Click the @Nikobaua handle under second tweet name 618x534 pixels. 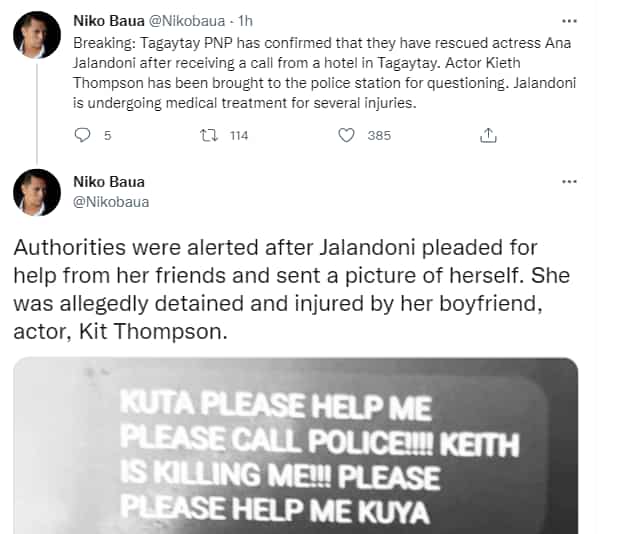pos(111,202)
